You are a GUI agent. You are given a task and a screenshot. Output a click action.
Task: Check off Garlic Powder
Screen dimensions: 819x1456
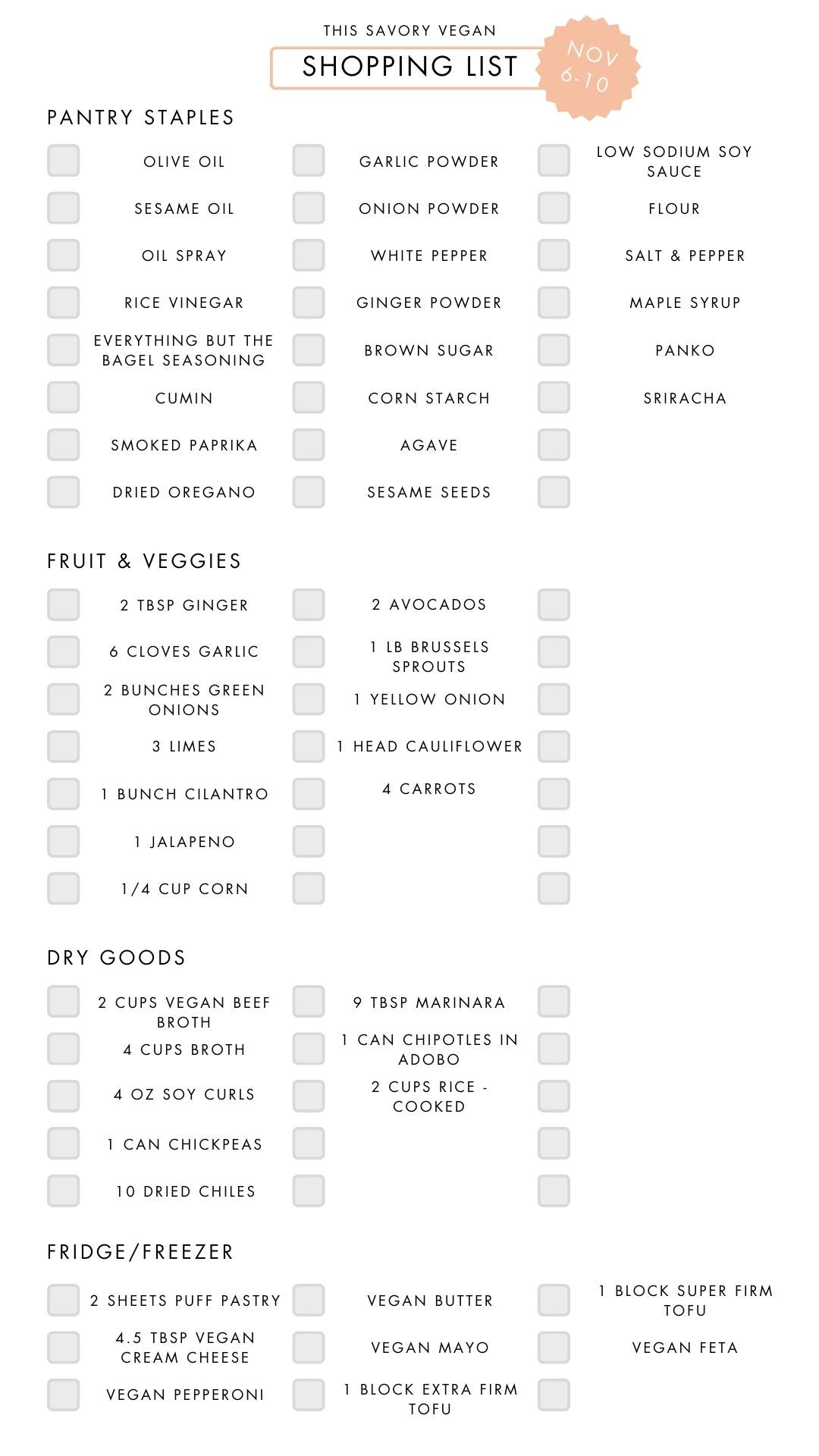tap(309, 161)
